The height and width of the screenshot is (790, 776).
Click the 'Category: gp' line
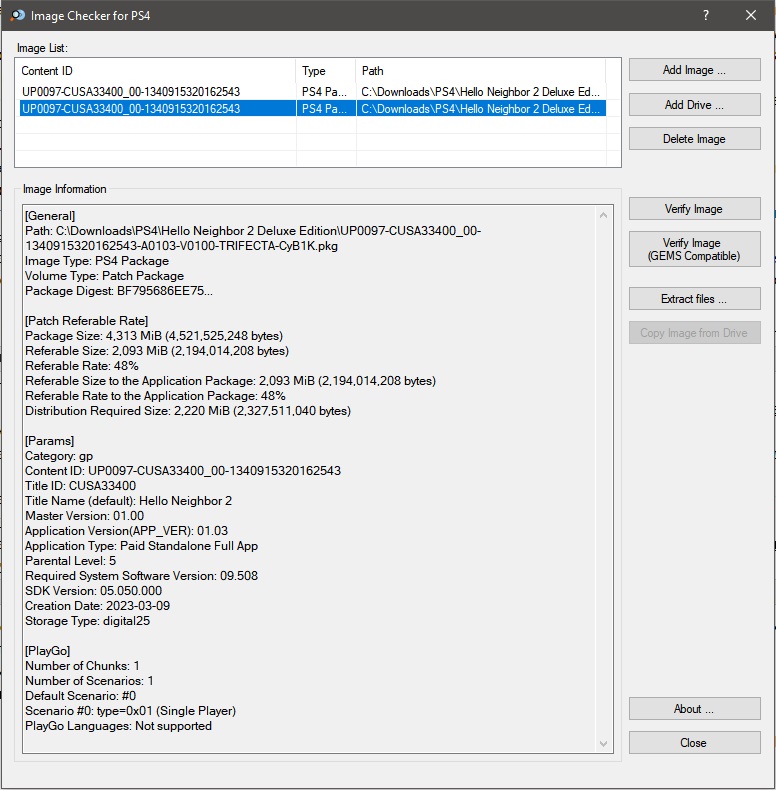59,456
